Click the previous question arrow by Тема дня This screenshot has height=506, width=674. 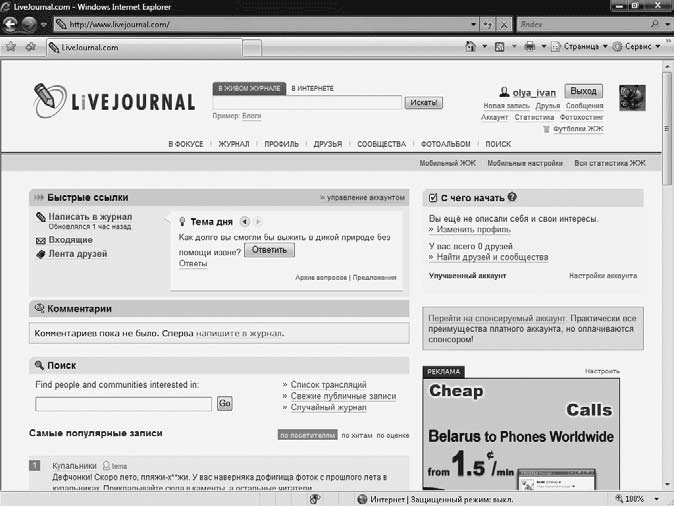[x=244, y=221]
